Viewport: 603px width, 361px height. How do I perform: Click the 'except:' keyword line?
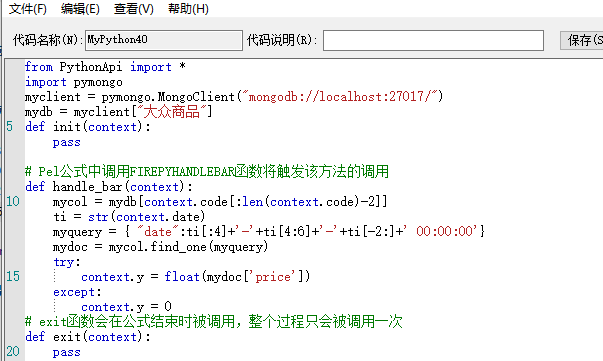(x=77, y=292)
